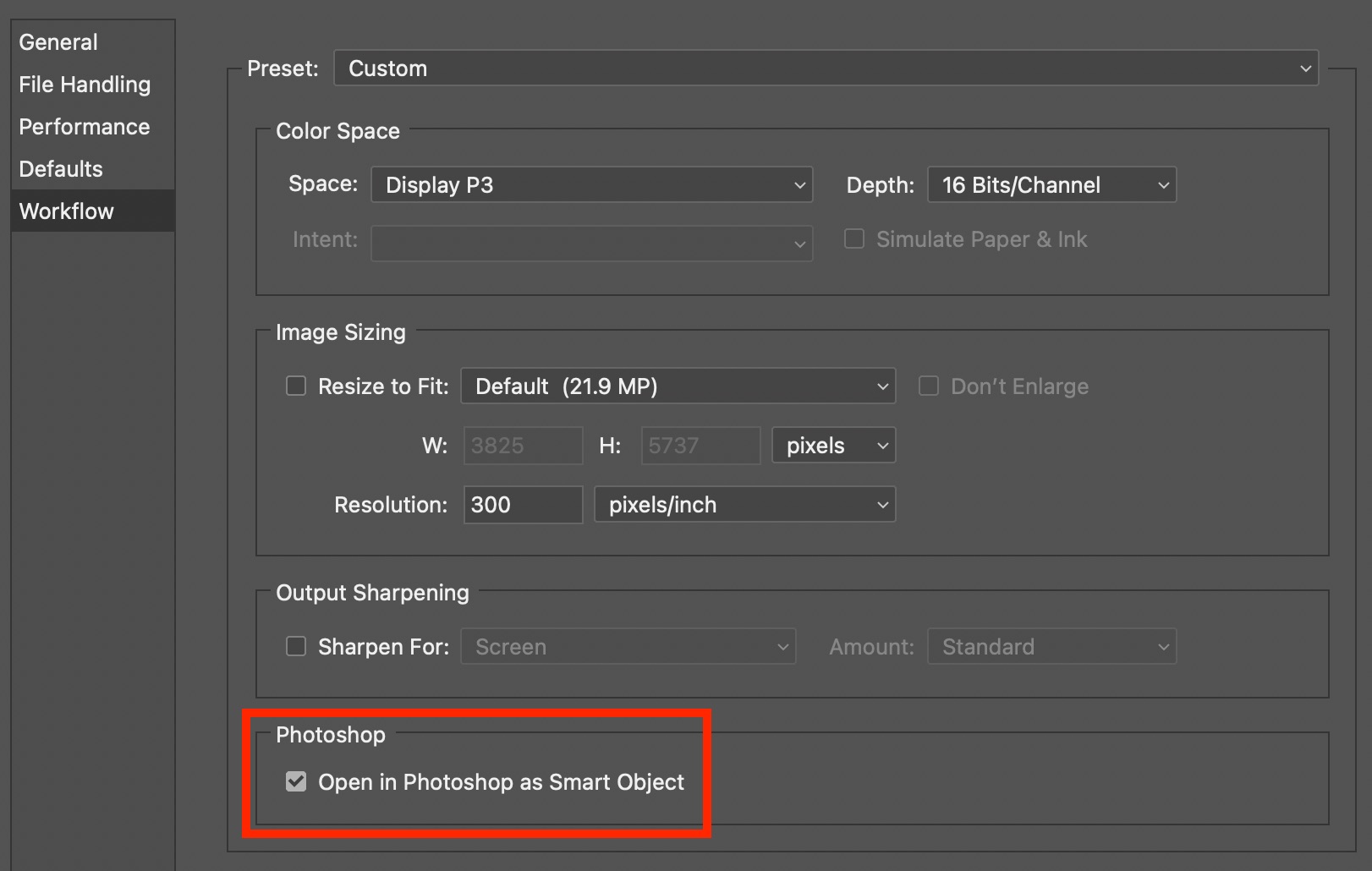
Task: Open Depth dropdown 16 Bits/Channel
Action: (1051, 184)
